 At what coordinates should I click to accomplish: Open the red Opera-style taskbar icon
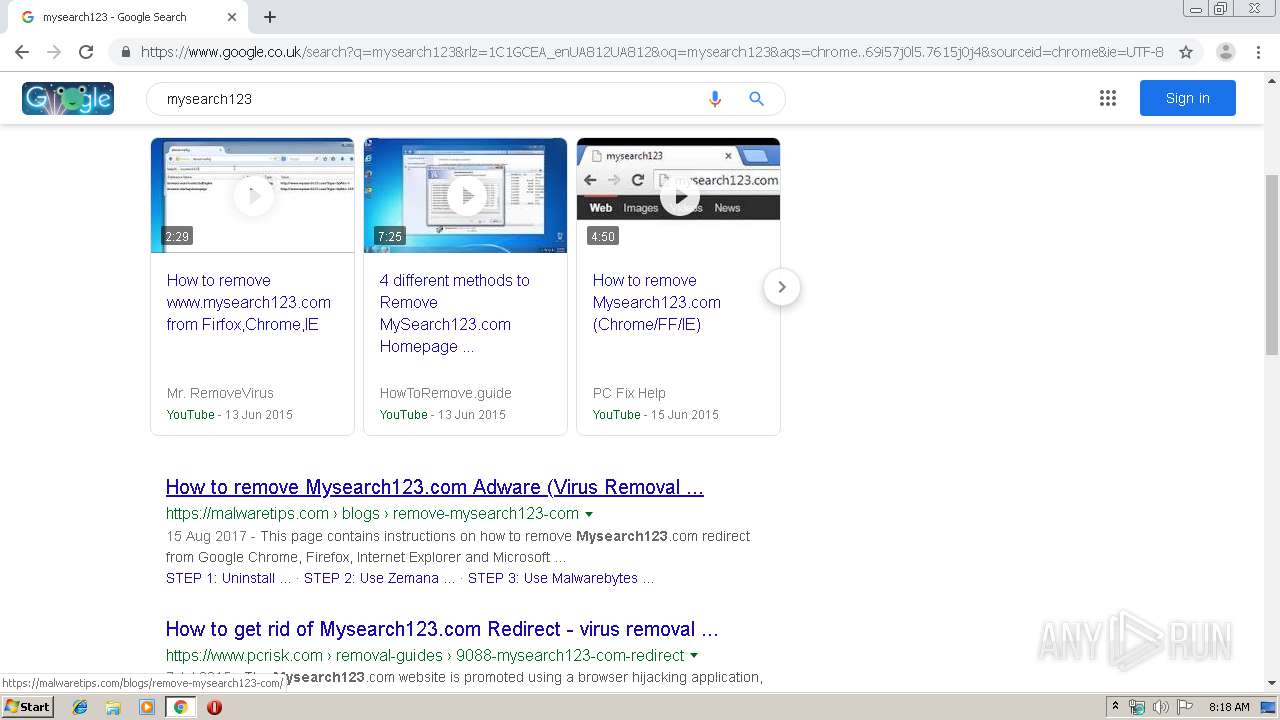coord(214,707)
